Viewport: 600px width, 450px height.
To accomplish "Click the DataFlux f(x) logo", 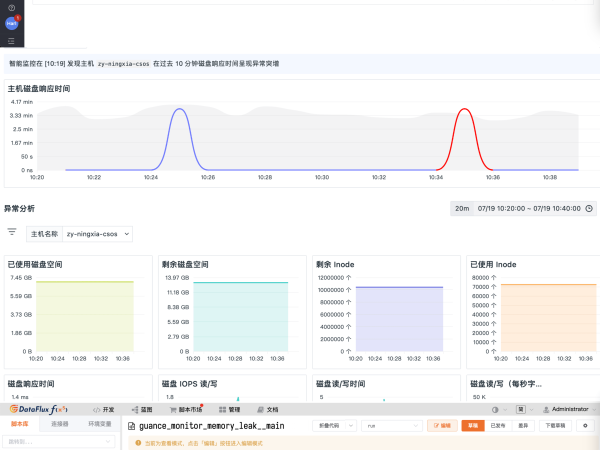I will click(39, 409).
